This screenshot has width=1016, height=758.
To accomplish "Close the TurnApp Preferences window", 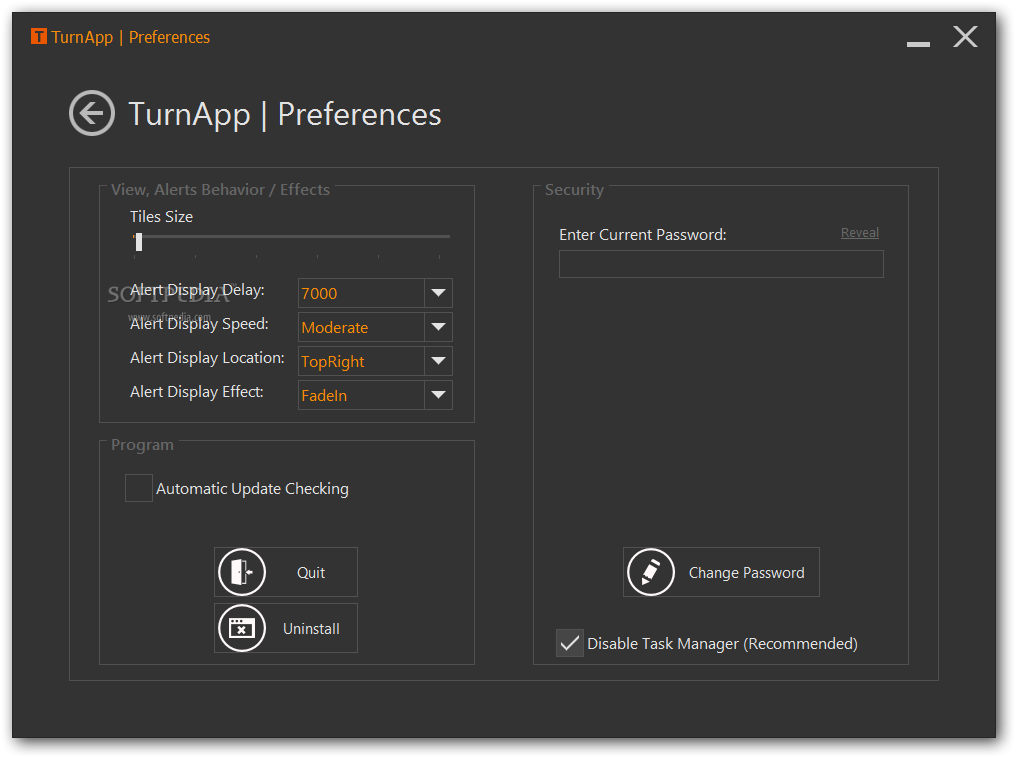I will pyautogui.click(x=965, y=37).
